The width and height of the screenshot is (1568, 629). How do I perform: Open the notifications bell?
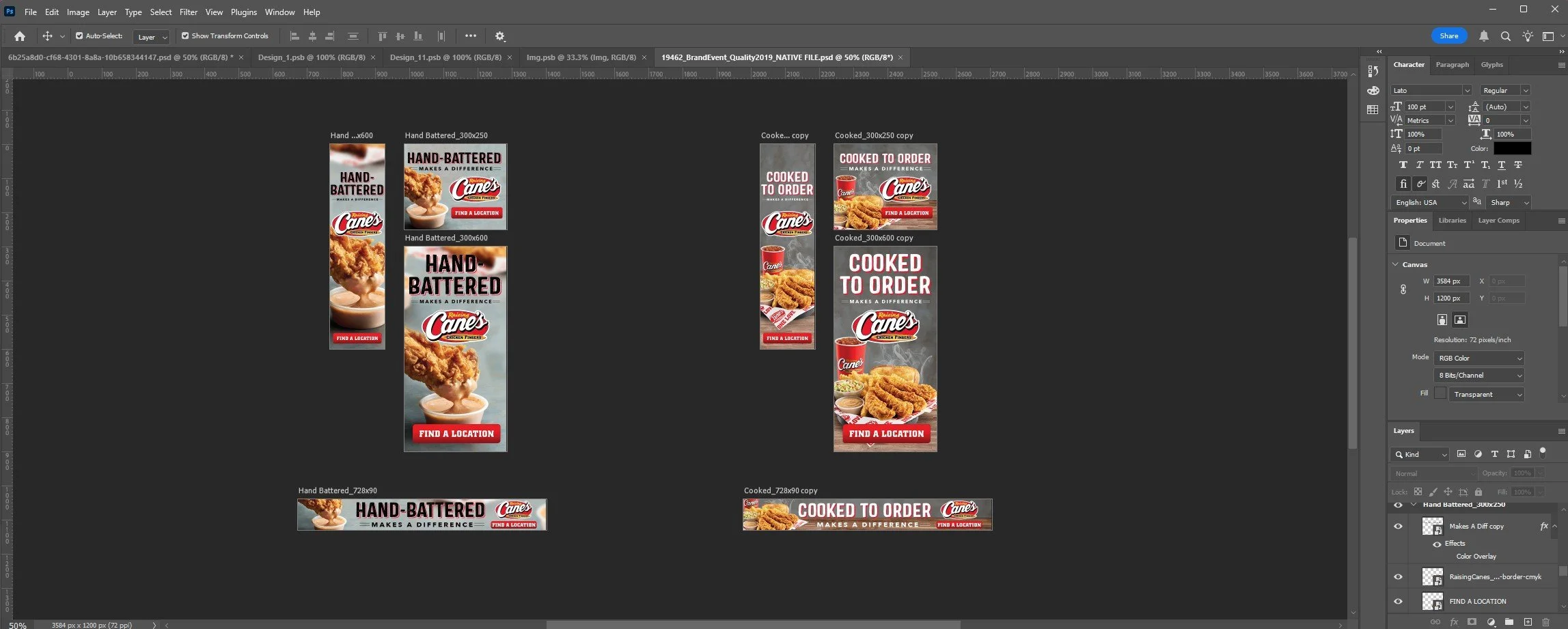1484,36
